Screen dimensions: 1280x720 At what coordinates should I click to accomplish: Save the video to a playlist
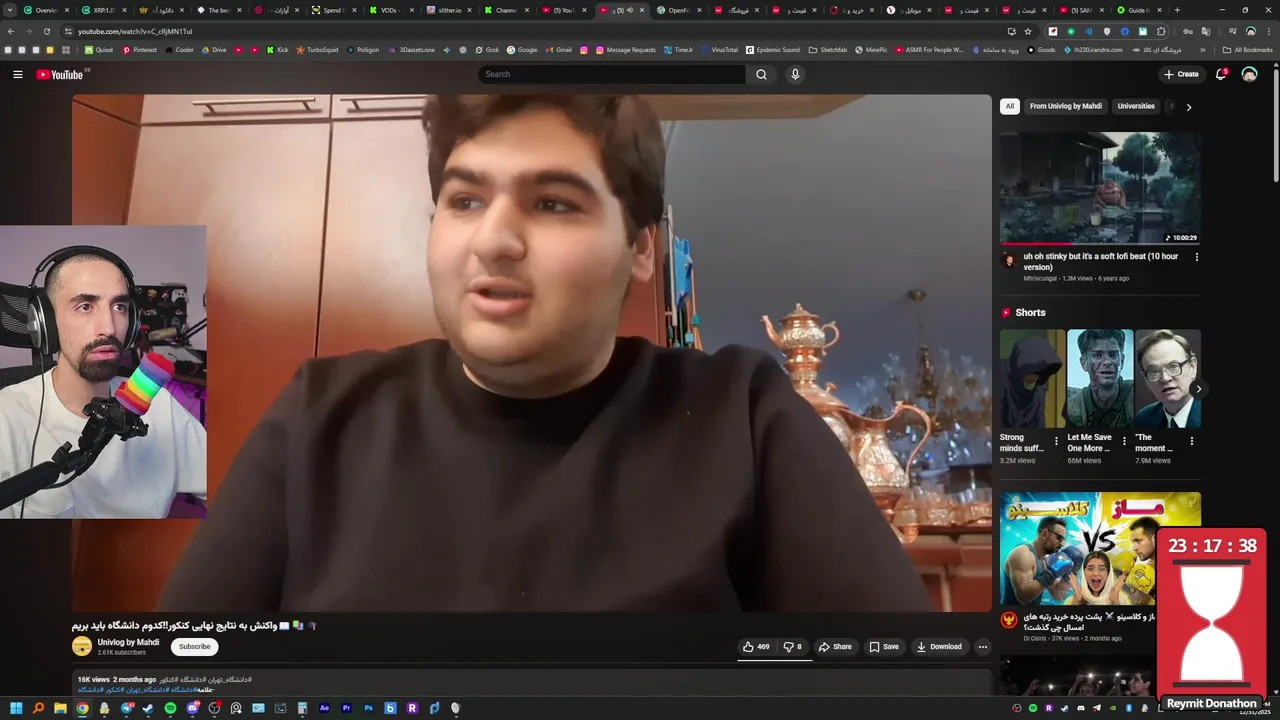tap(884, 647)
